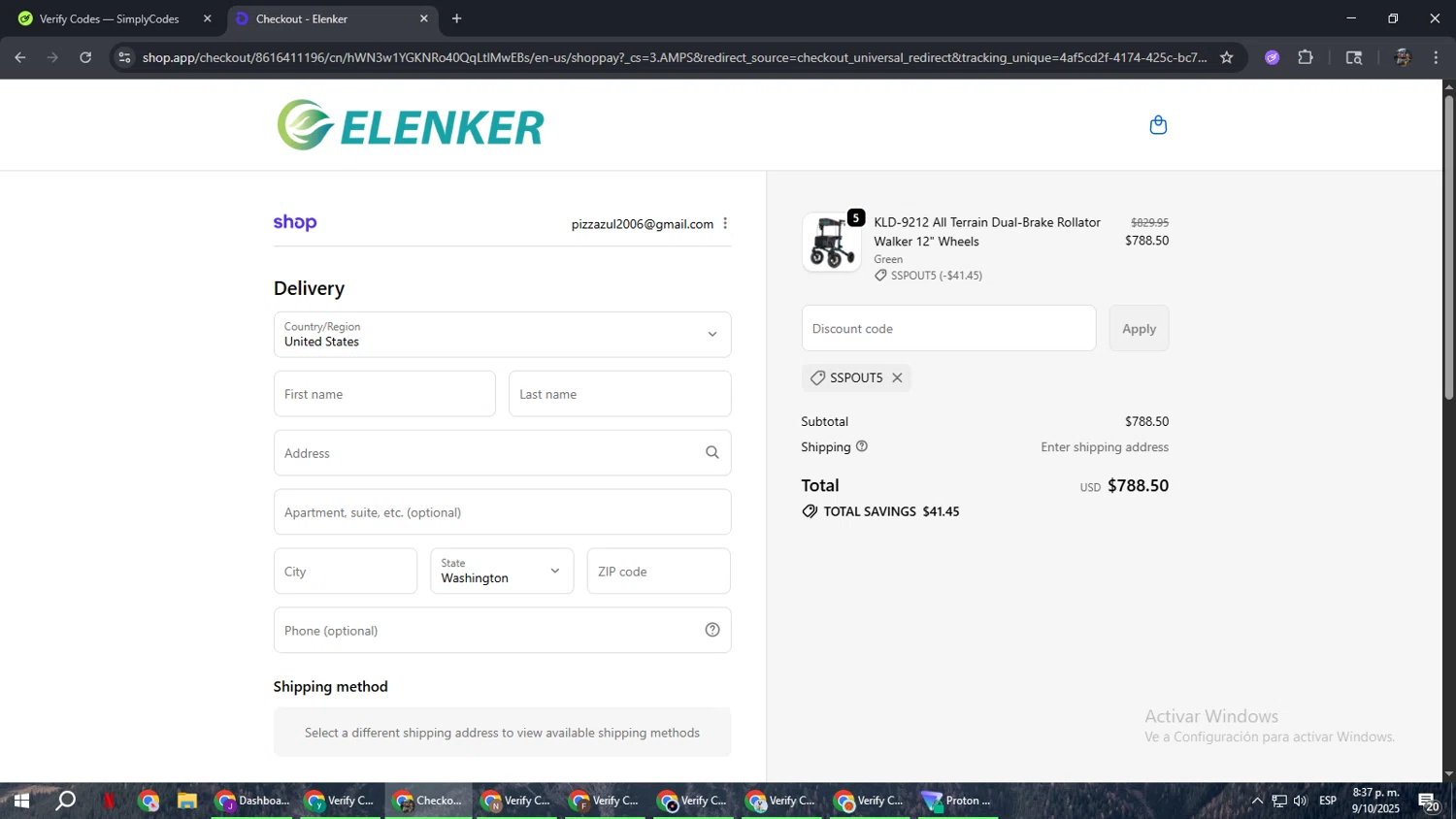Image resolution: width=1456 pixels, height=819 pixels.
Task: Click the email pizzazul2006@gmail.com
Action: [643, 224]
